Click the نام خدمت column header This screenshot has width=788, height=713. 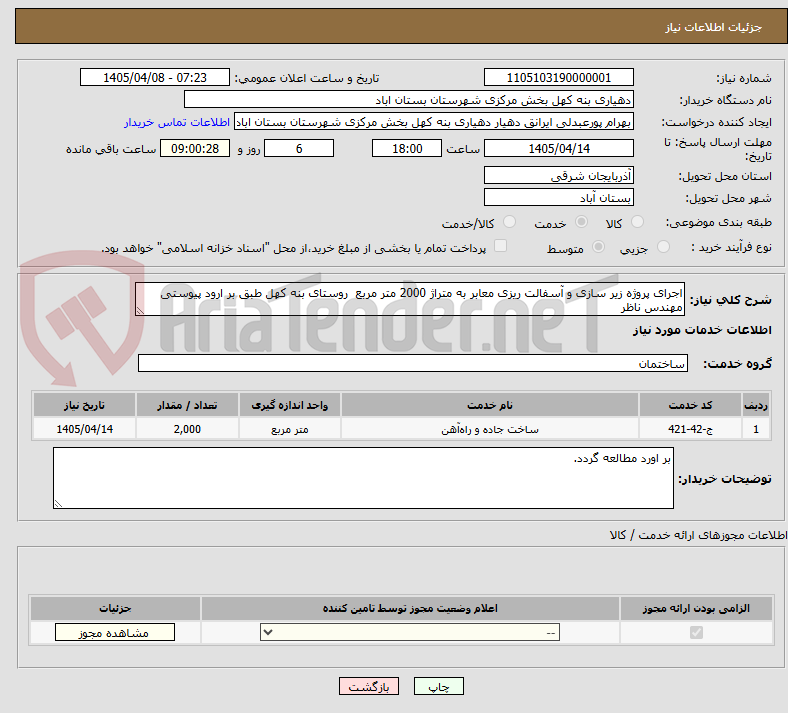(489, 405)
